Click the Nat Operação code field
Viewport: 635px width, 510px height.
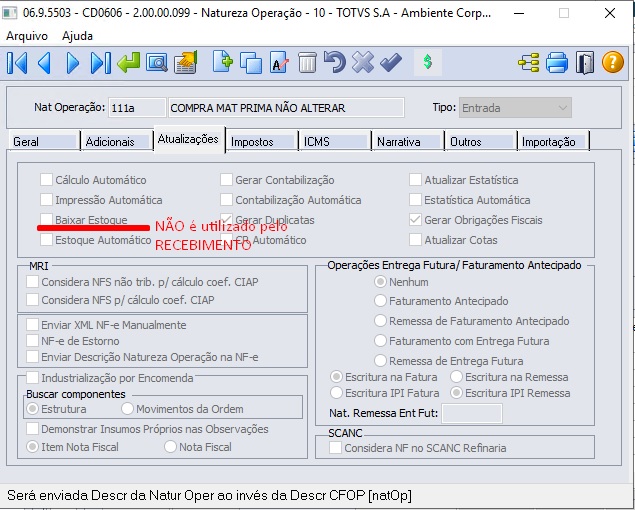137,108
